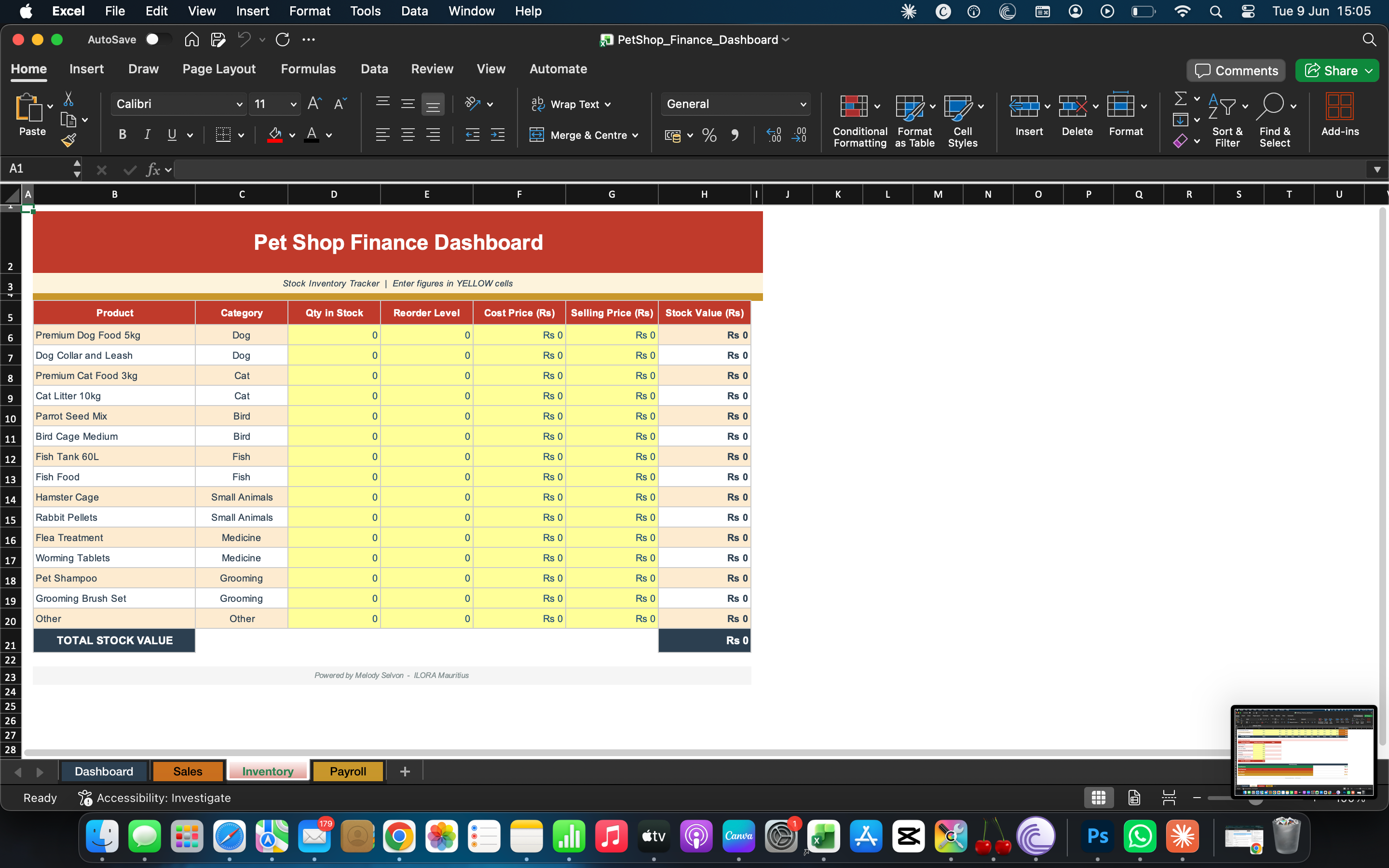Open Spotlight search in menu bar
The width and height of the screenshot is (1389, 868).
pyautogui.click(x=1215, y=12)
